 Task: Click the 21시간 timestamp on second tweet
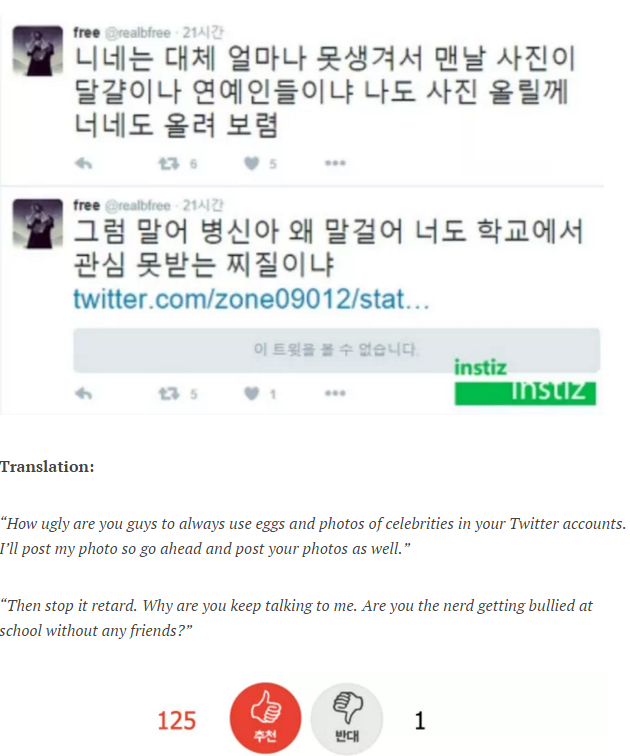(203, 205)
